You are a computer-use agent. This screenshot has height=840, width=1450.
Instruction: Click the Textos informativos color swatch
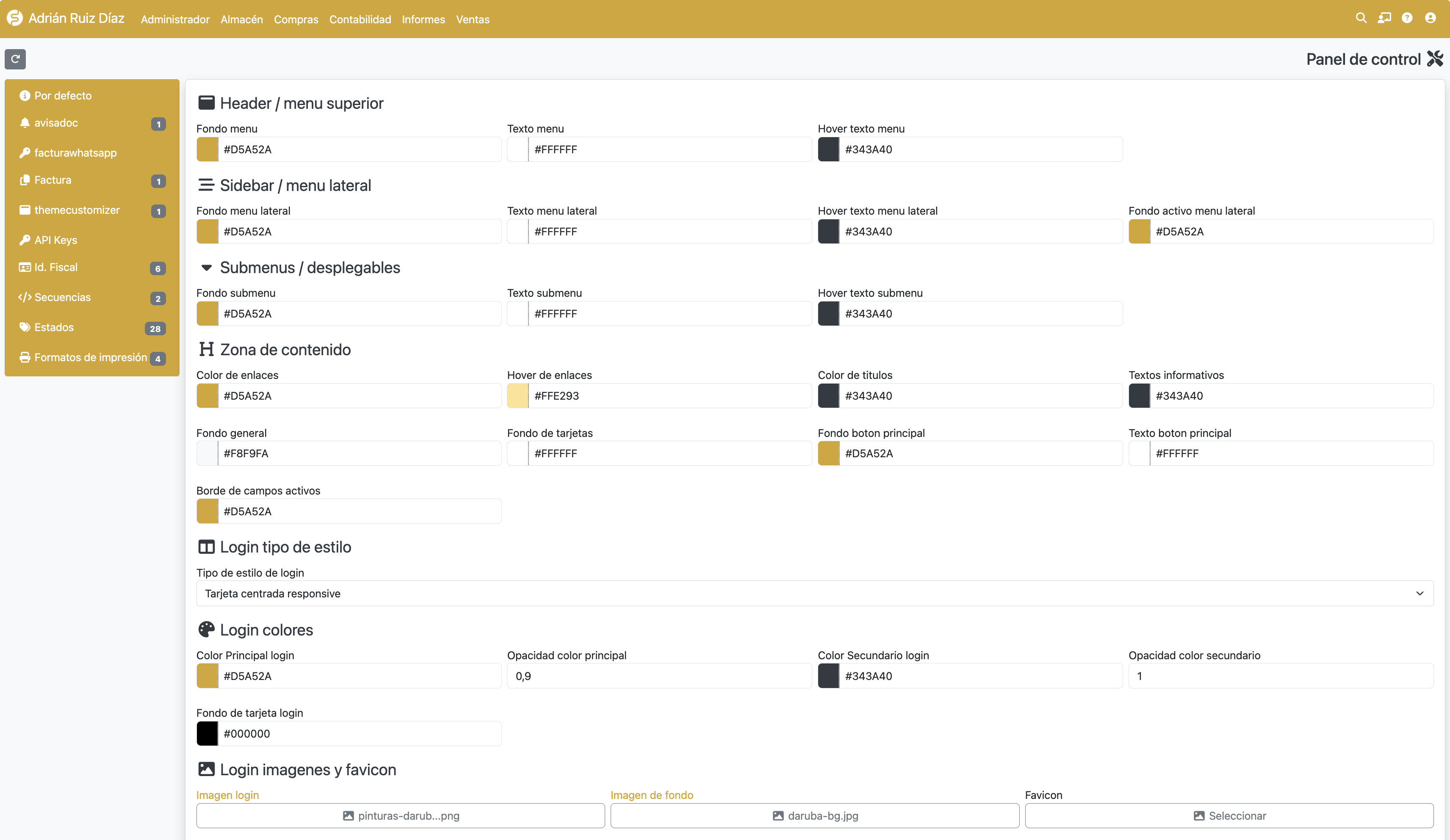coord(1139,396)
